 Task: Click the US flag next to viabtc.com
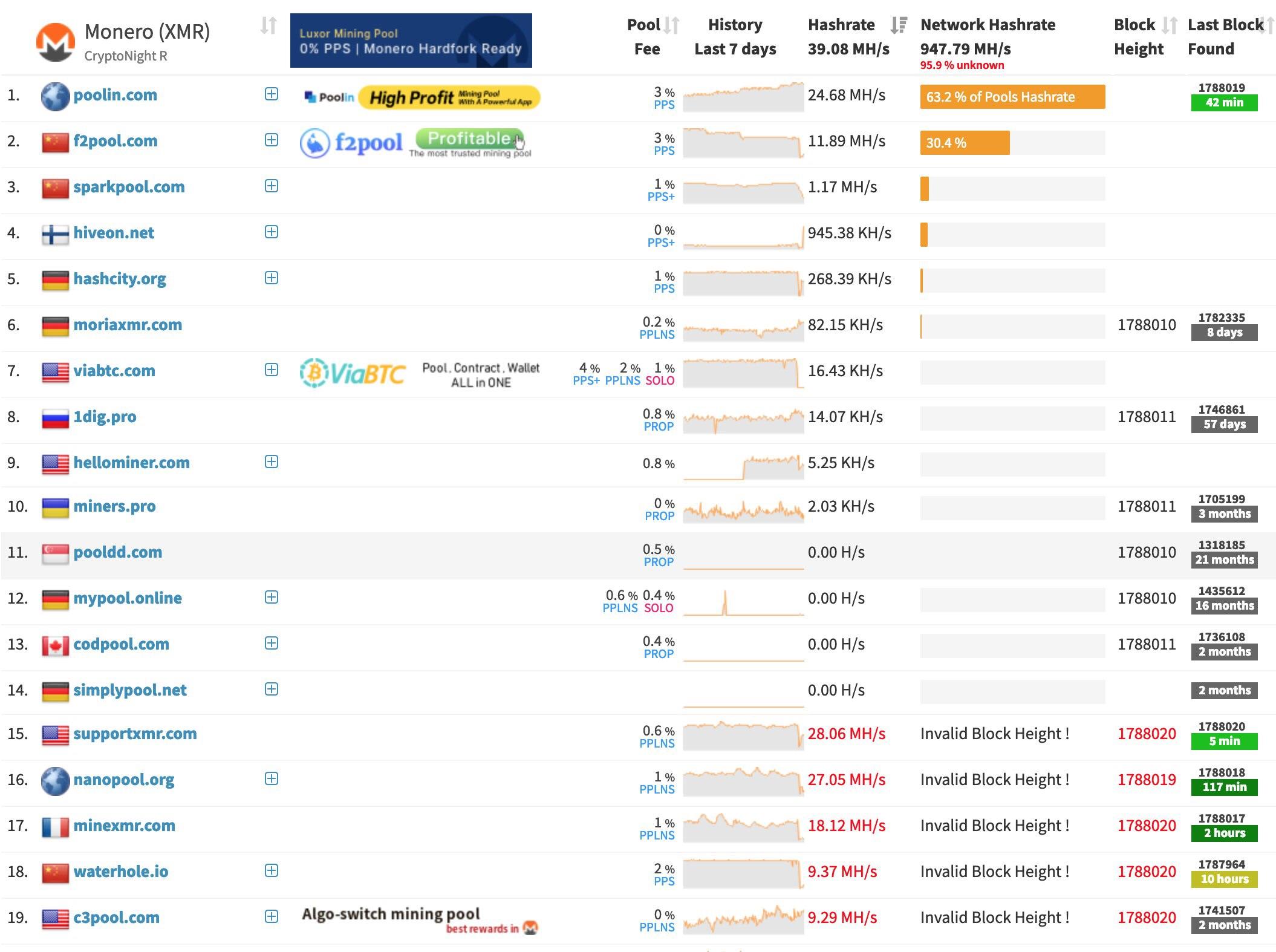coord(56,373)
